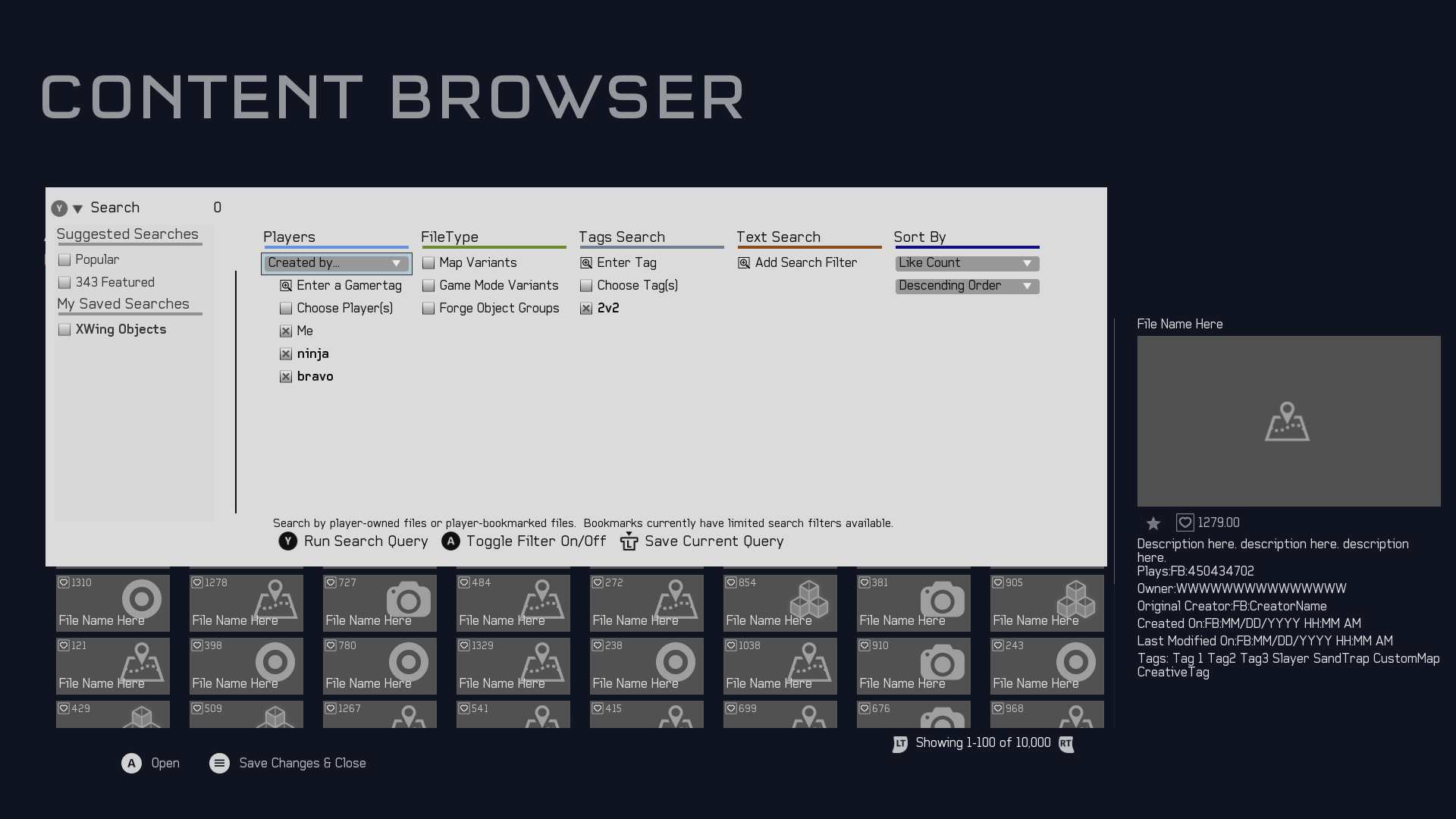Click the Y button icon beside Search

point(59,209)
